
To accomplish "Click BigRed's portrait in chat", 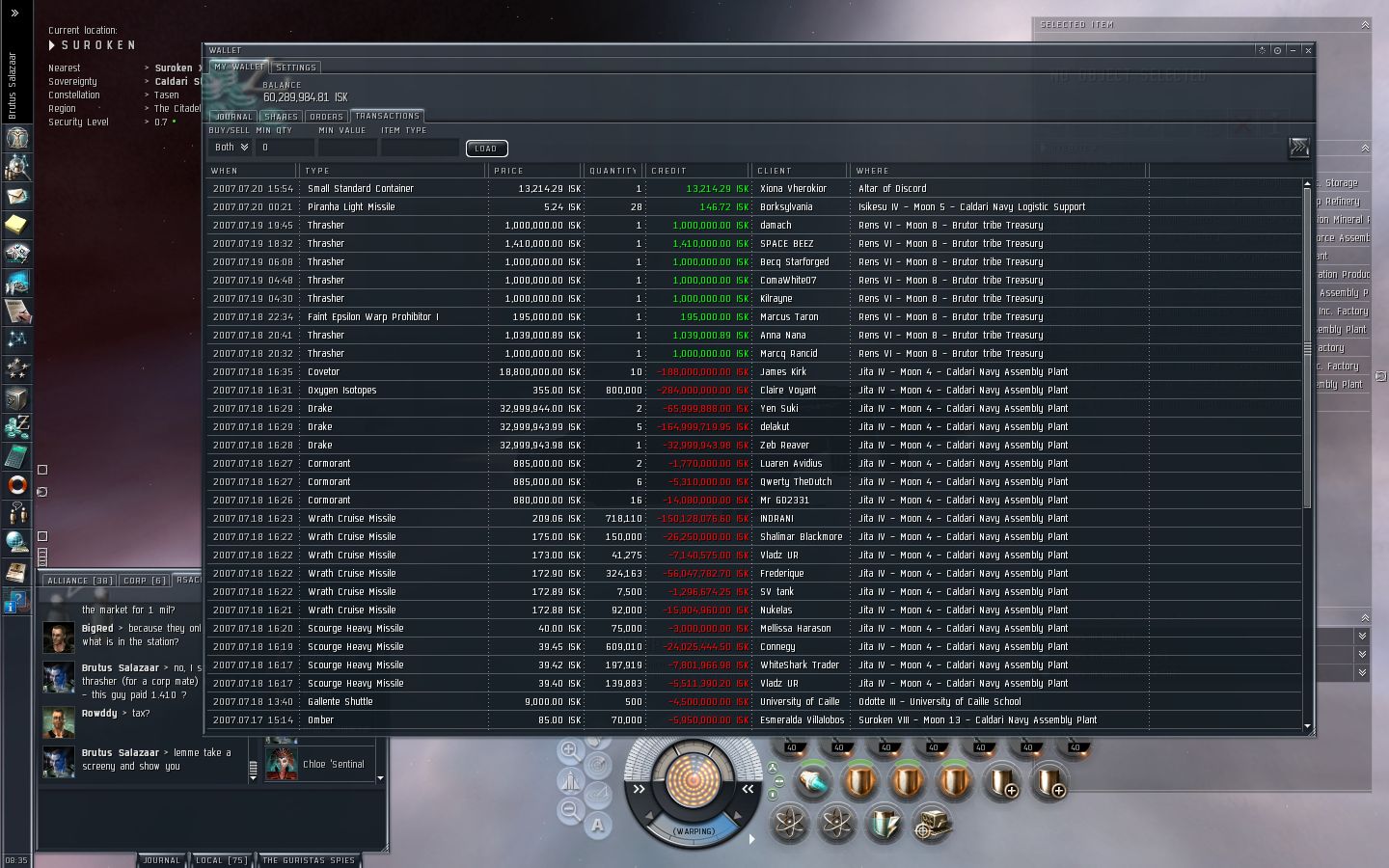I will tap(59, 637).
